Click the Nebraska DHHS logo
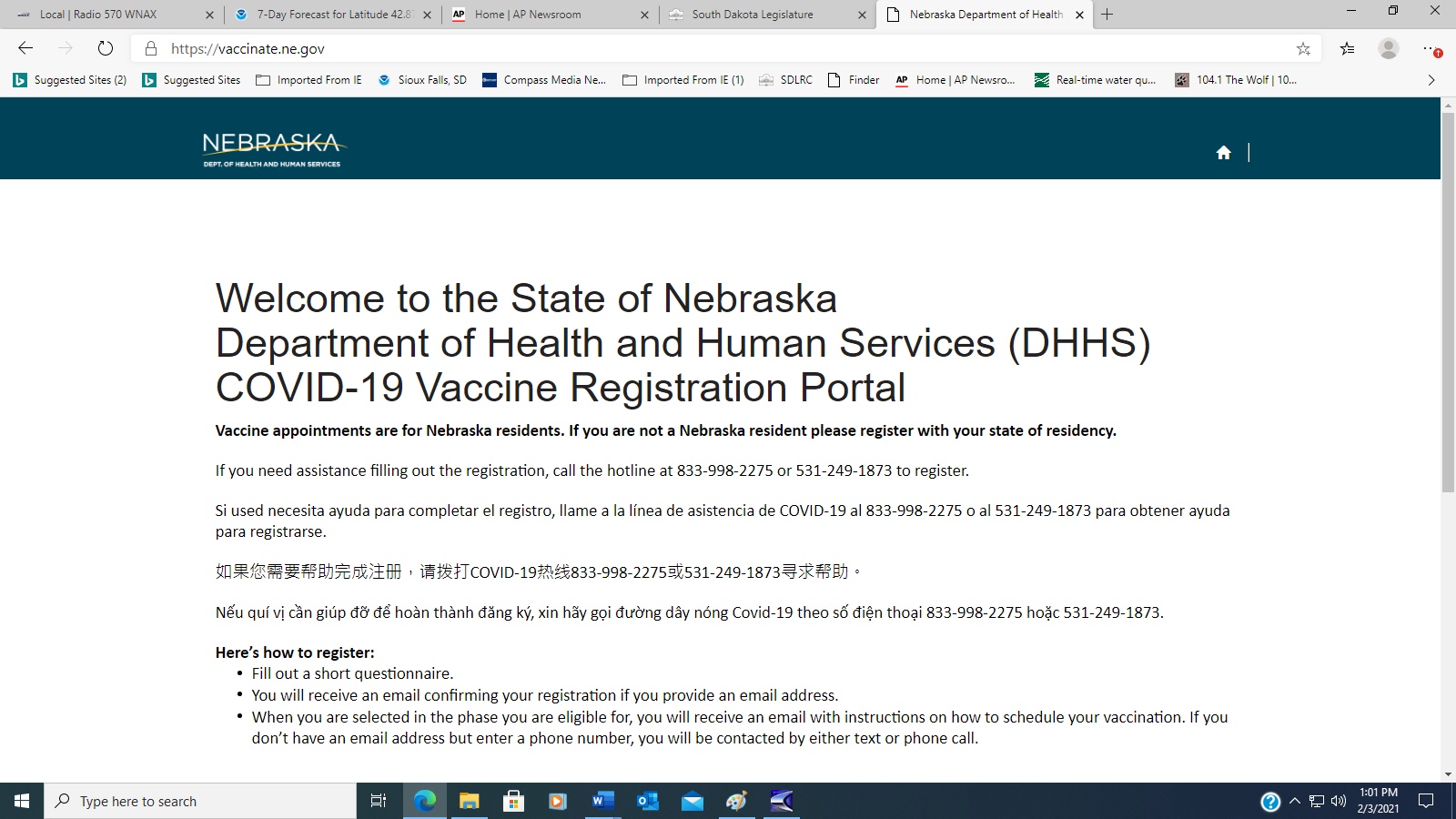Screen dimensions: 1456x819 pyautogui.click(x=272, y=150)
